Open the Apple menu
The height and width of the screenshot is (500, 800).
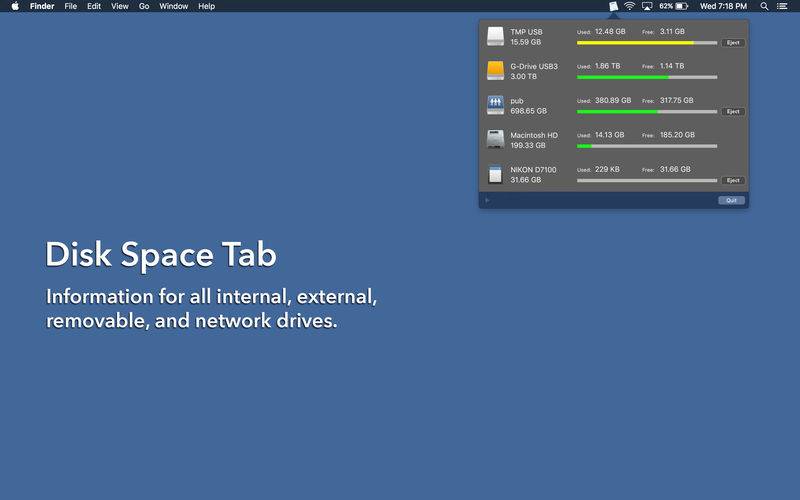(15, 6)
